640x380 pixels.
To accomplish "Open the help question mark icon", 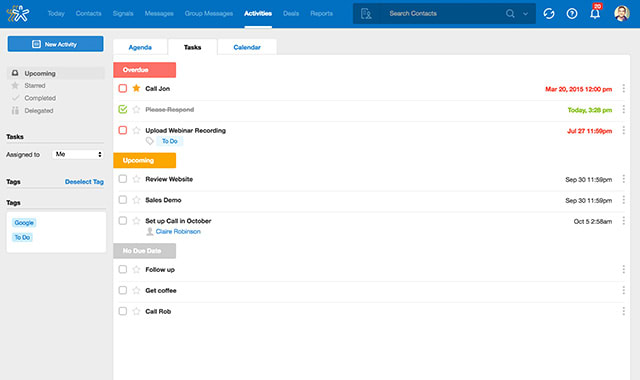I will [572, 13].
